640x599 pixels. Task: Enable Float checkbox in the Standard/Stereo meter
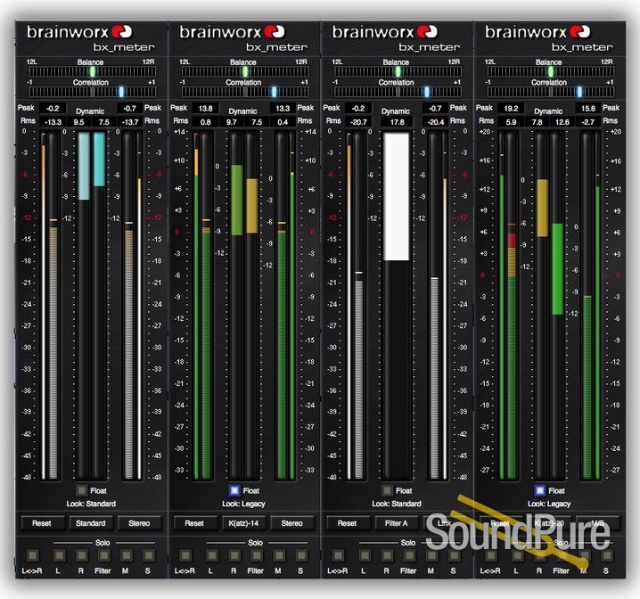pos(82,490)
